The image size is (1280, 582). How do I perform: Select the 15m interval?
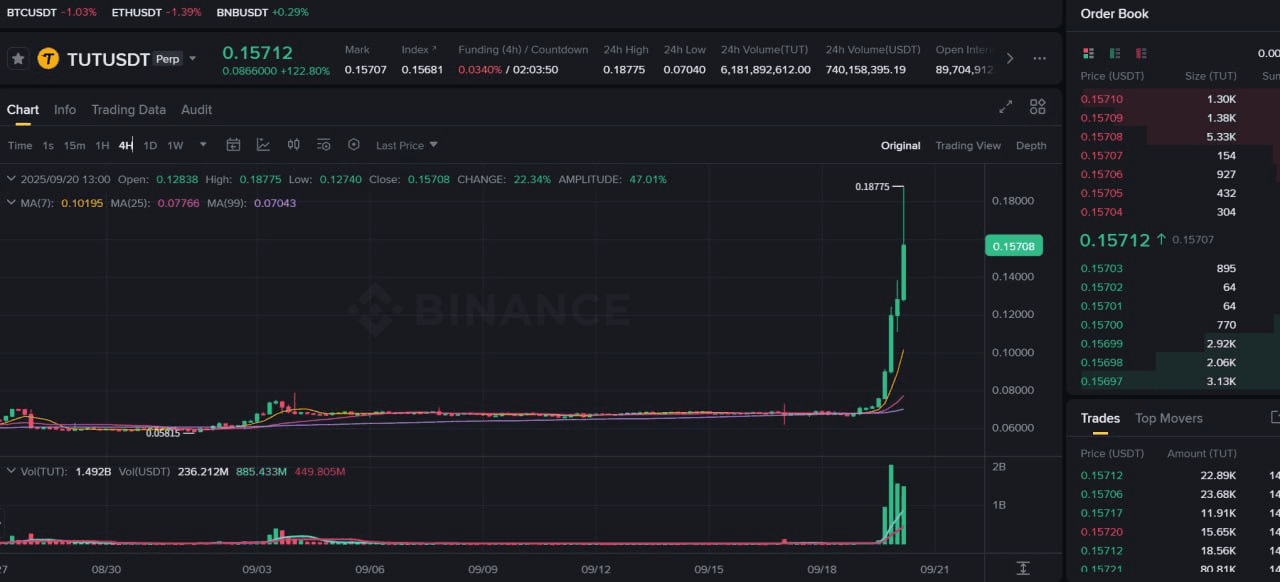point(75,146)
